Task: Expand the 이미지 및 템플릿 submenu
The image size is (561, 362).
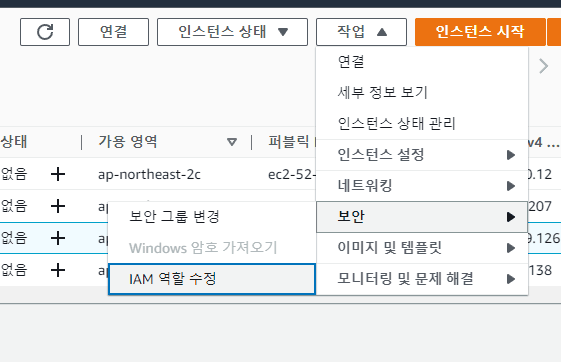Action: pyautogui.click(x=422, y=248)
